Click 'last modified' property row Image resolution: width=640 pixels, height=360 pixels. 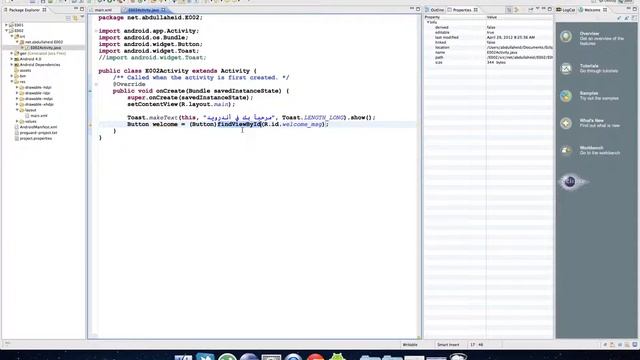point(488,38)
